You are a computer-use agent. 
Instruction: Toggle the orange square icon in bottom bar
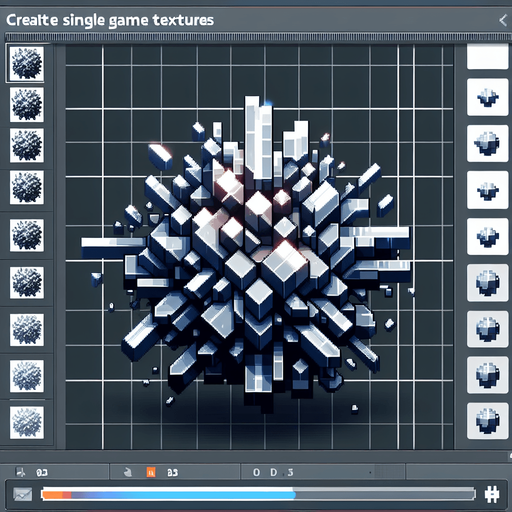(x=151, y=472)
